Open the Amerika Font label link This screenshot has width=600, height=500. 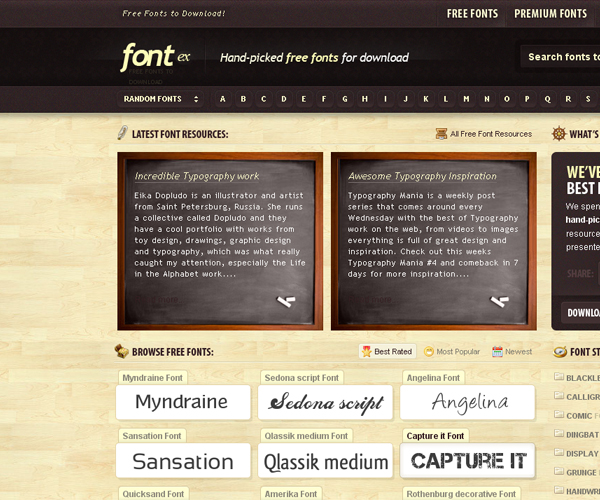pyautogui.click(x=291, y=494)
